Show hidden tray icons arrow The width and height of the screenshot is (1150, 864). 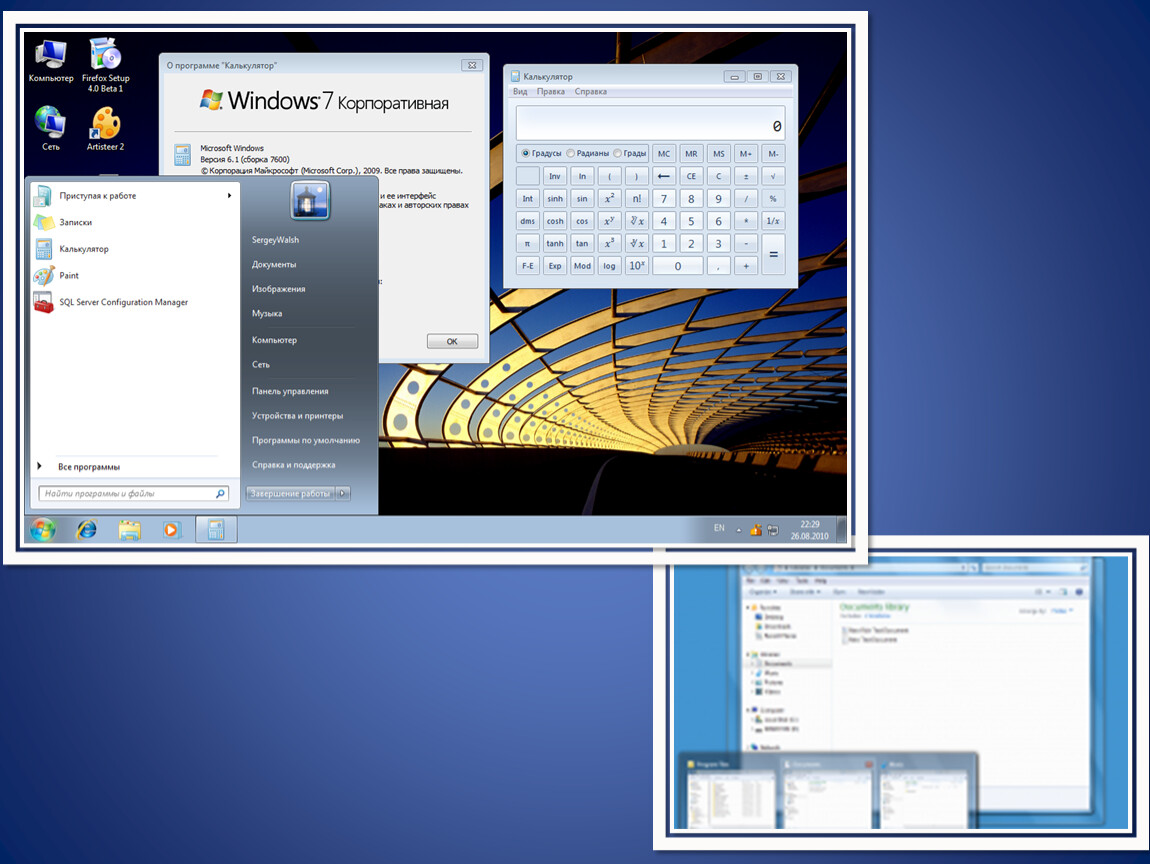(739, 530)
